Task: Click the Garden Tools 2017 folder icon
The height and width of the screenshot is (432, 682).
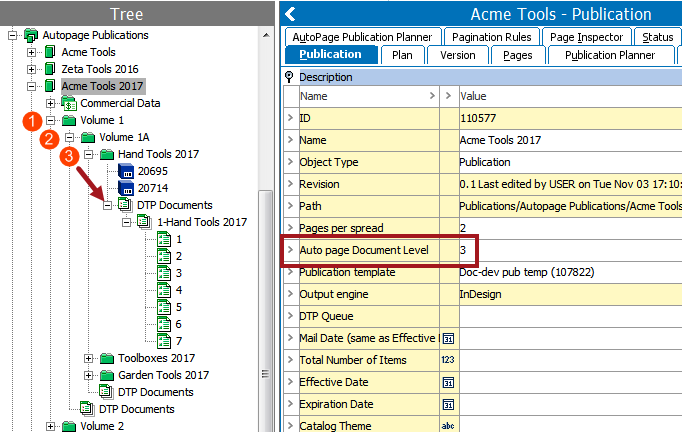Action: 107,375
